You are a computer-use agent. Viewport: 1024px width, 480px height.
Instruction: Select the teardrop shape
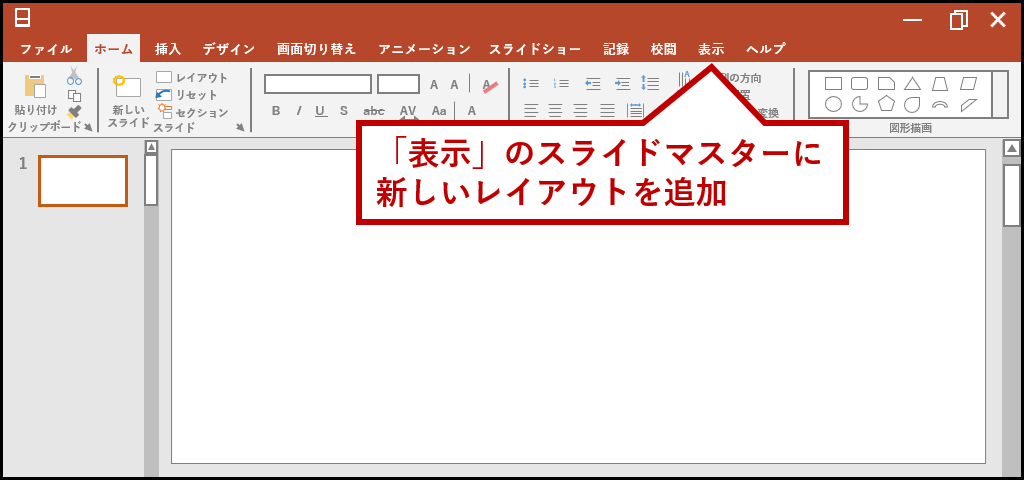coord(912,104)
